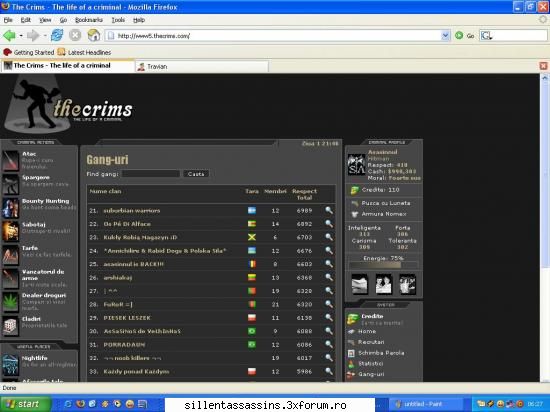Open back button history dropdown arrow
Viewport: 550px width, 412px height.
[x=21, y=35]
